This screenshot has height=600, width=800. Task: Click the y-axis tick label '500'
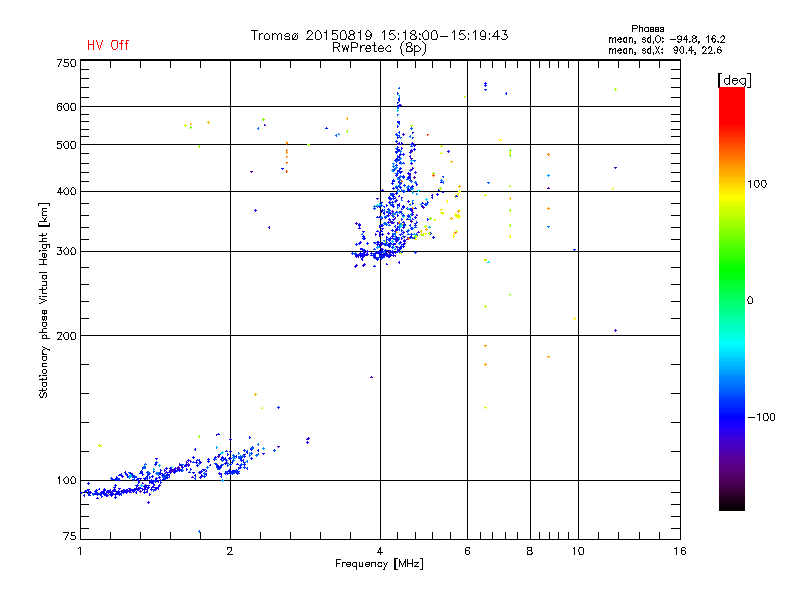pyautogui.click(x=66, y=145)
